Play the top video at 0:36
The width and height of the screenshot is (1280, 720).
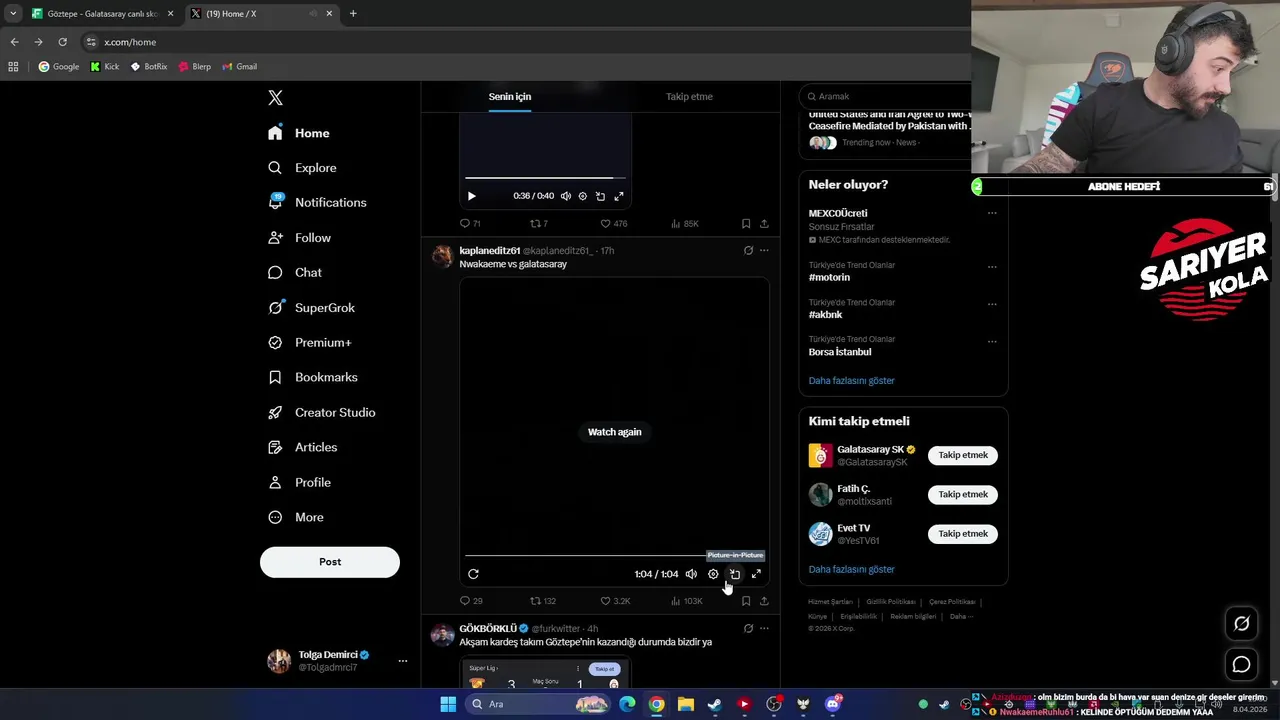[472, 196]
